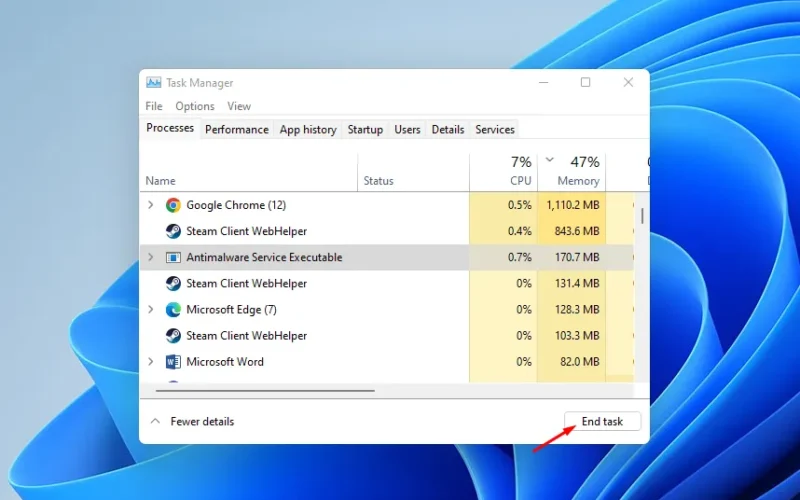Click the horizontal scrollbar thumb
Screen dimensions: 800x500
coord(265,391)
